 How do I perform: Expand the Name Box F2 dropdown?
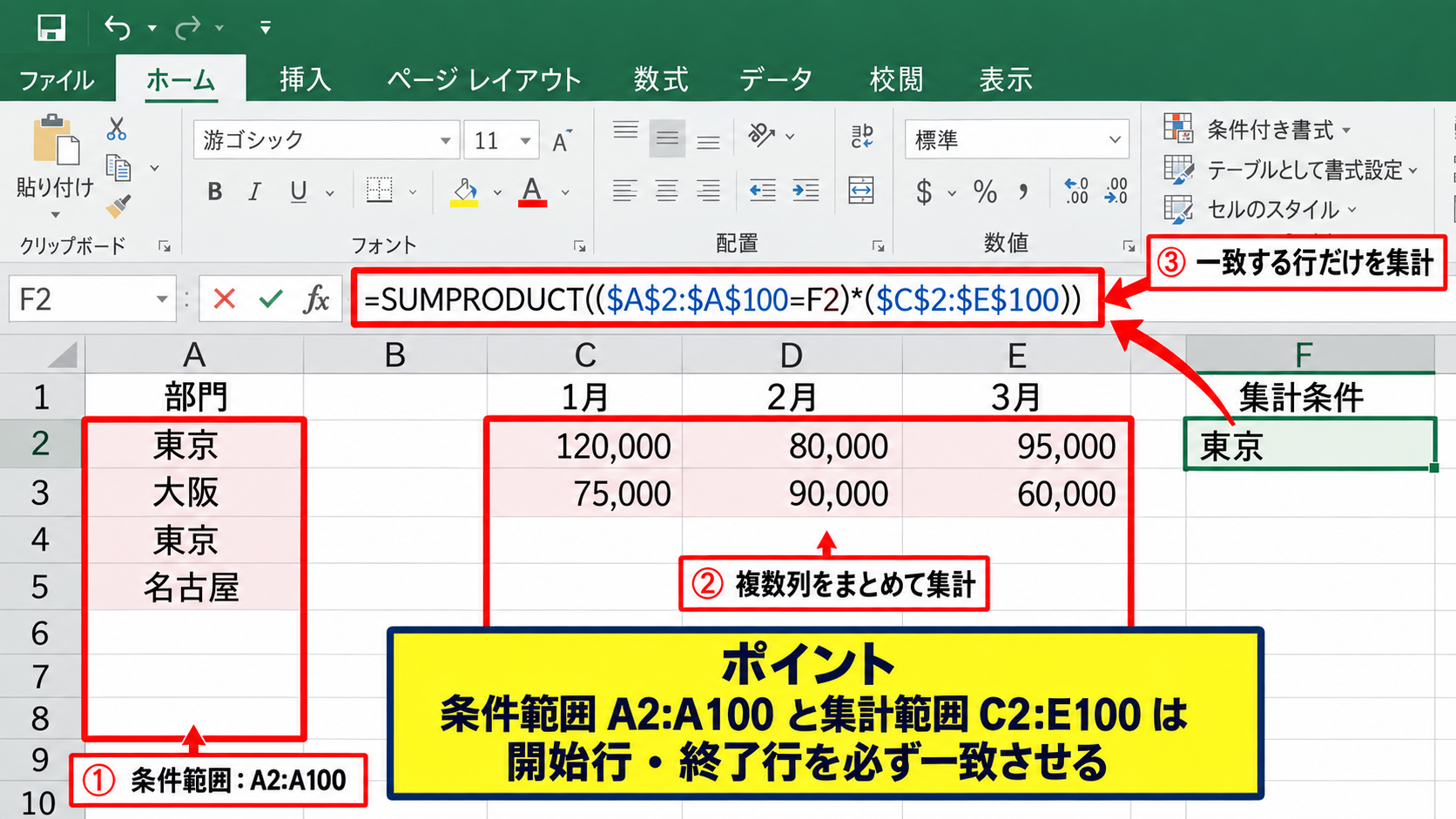pyautogui.click(x=162, y=299)
